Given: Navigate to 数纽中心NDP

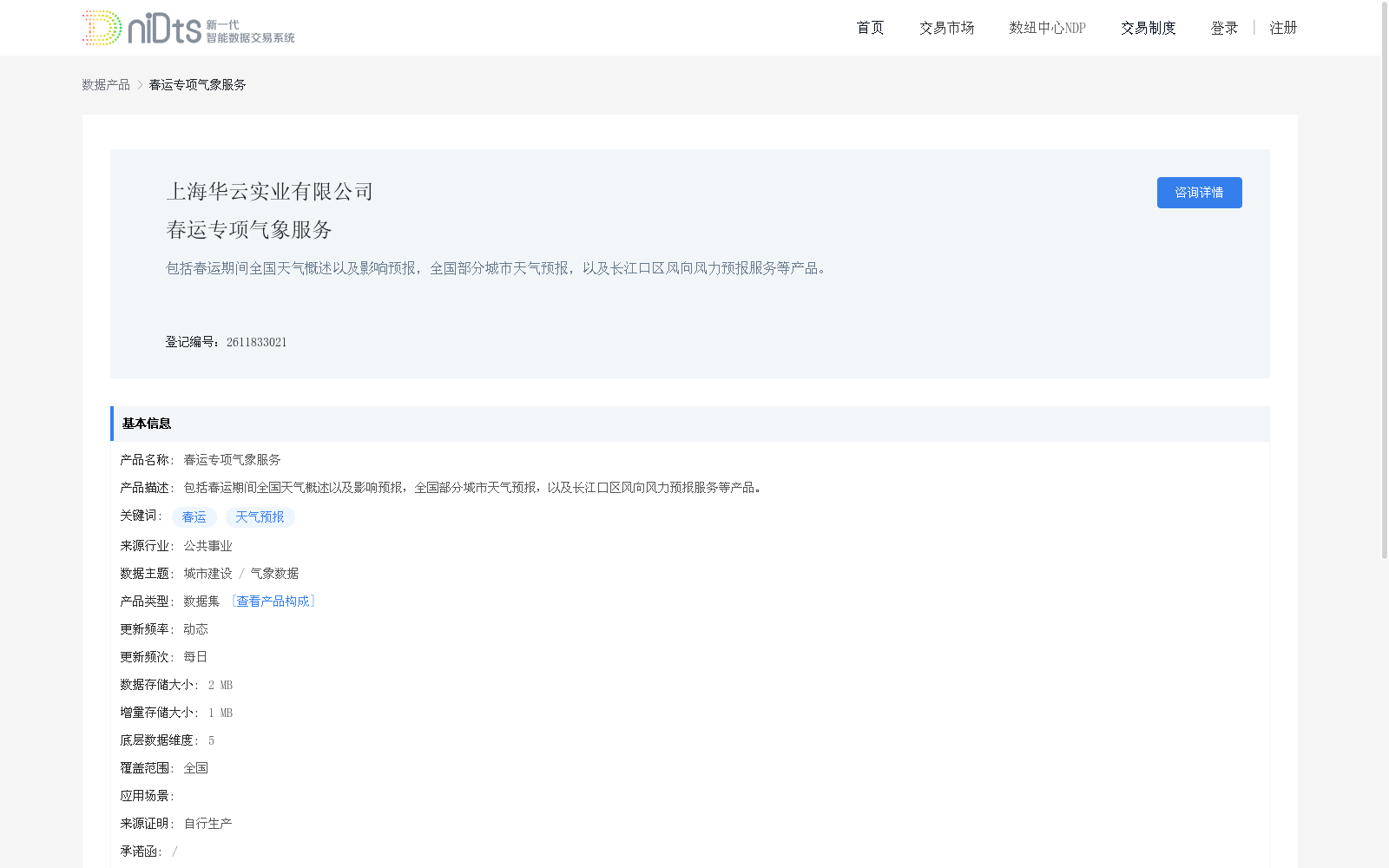Looking at the screenshot, I should pos(1046,27).
